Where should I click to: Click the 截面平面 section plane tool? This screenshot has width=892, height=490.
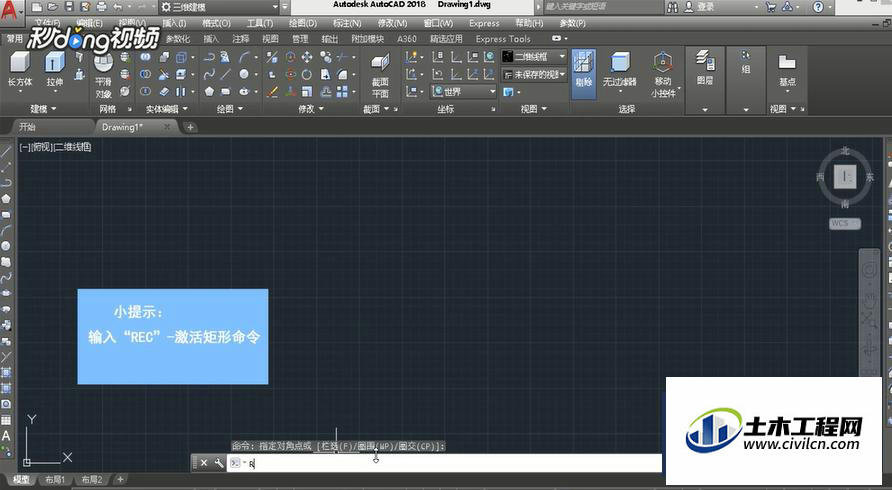[x=380, y=76]
